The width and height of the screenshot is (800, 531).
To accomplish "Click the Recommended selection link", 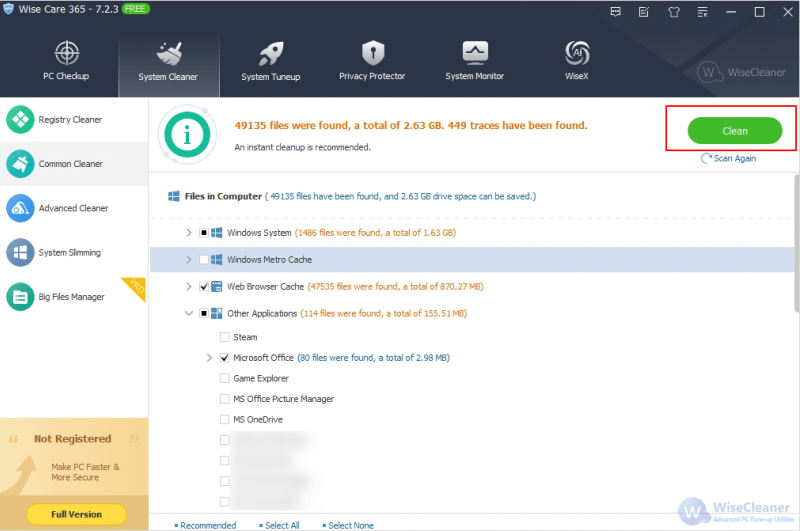I will (208, 525).
